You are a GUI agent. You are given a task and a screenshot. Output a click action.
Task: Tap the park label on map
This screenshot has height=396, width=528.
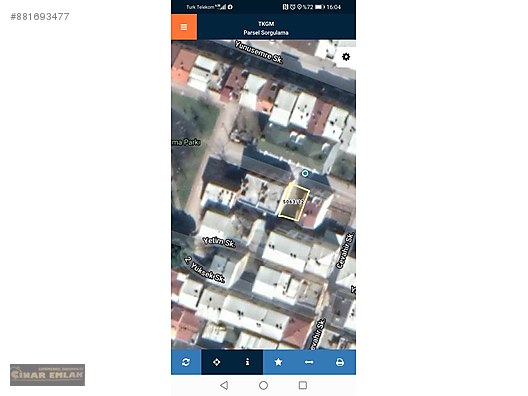(186, 142)
